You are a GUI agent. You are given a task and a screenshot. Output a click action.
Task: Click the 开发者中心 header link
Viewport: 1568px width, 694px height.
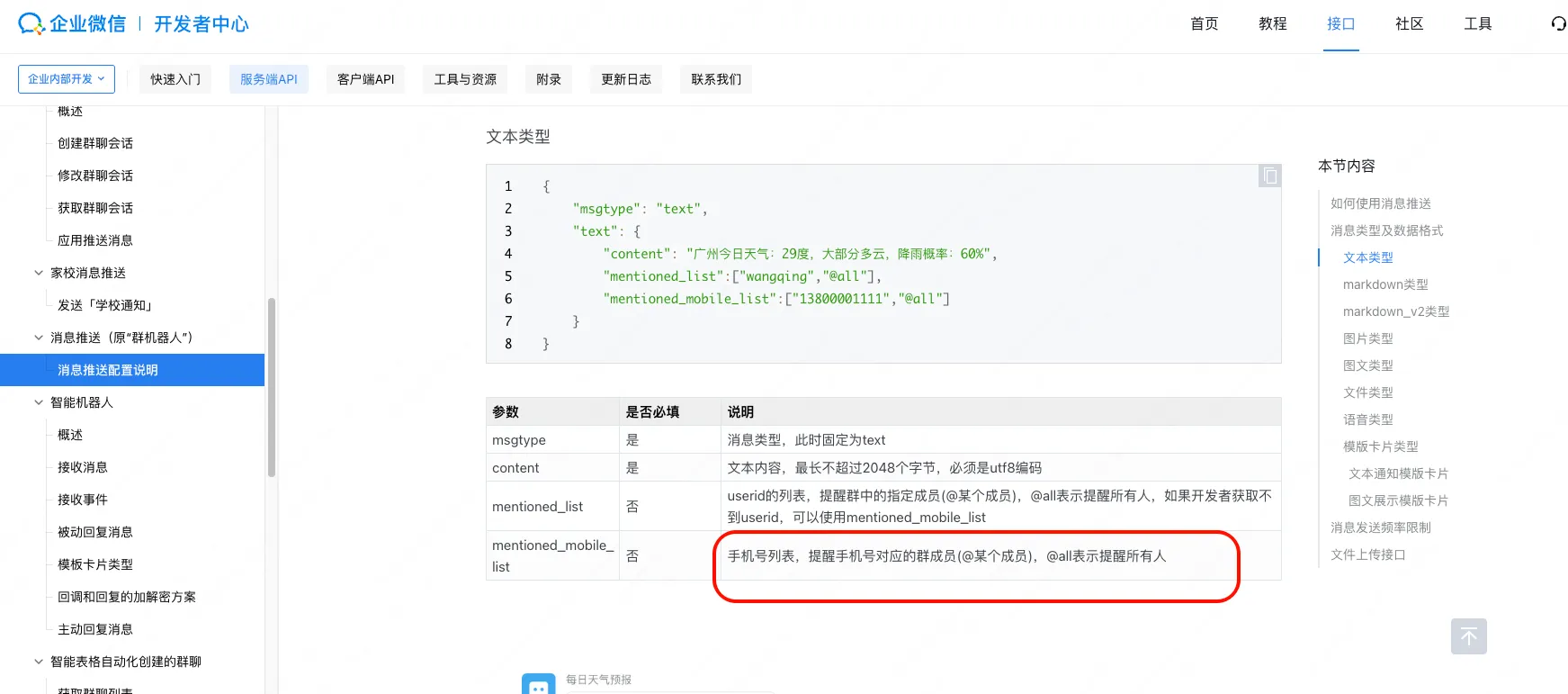pos(202,24)
